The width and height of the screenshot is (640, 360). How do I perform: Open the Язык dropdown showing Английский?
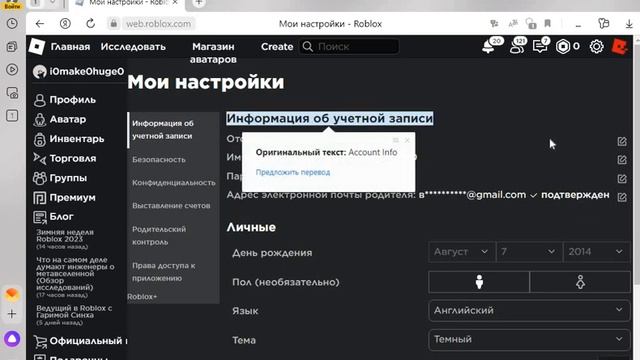point(529,311)
